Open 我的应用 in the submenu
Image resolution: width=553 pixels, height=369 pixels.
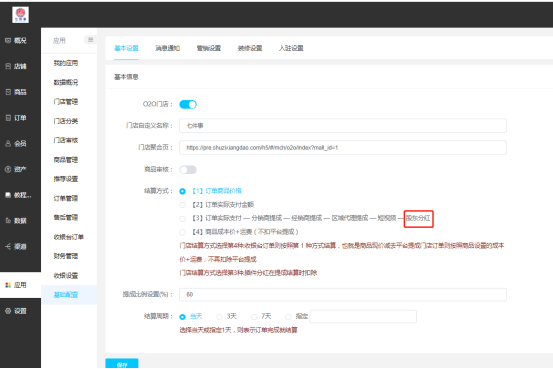[66, 63]
